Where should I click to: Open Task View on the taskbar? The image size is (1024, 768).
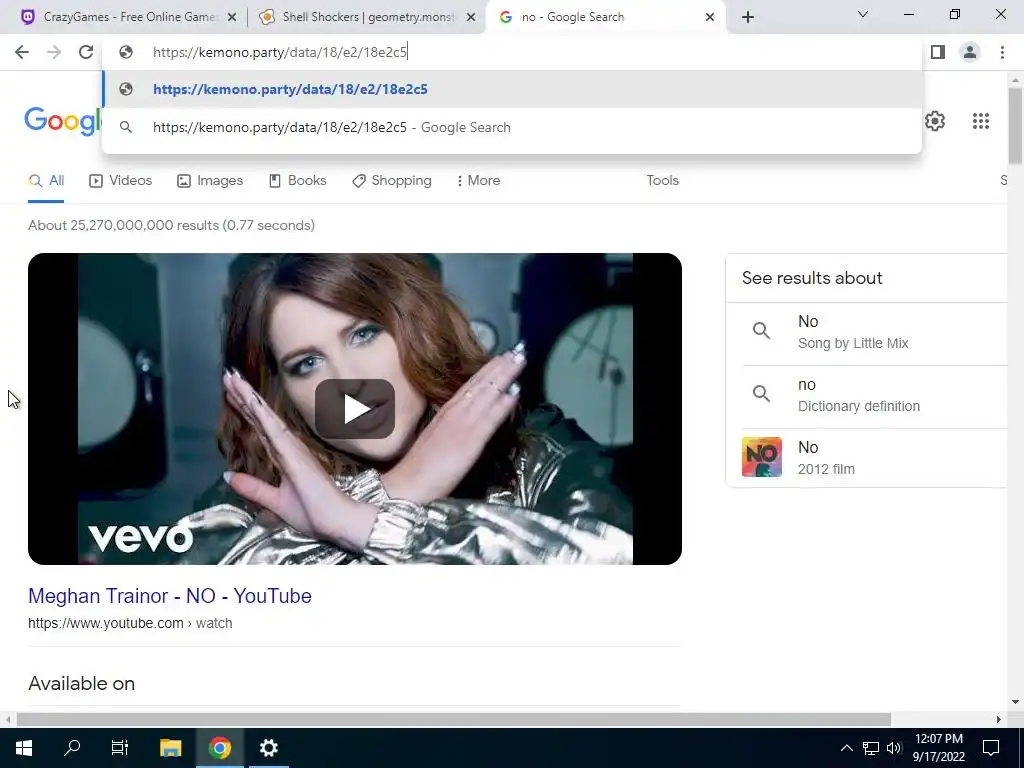click(x=120, y=748)
